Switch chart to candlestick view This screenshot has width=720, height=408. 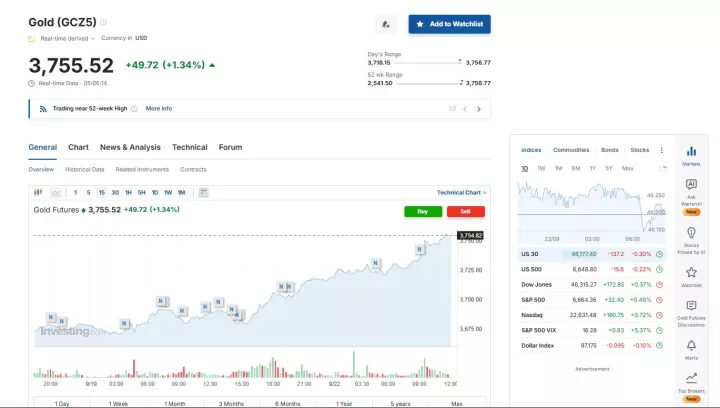coord(38,192)
